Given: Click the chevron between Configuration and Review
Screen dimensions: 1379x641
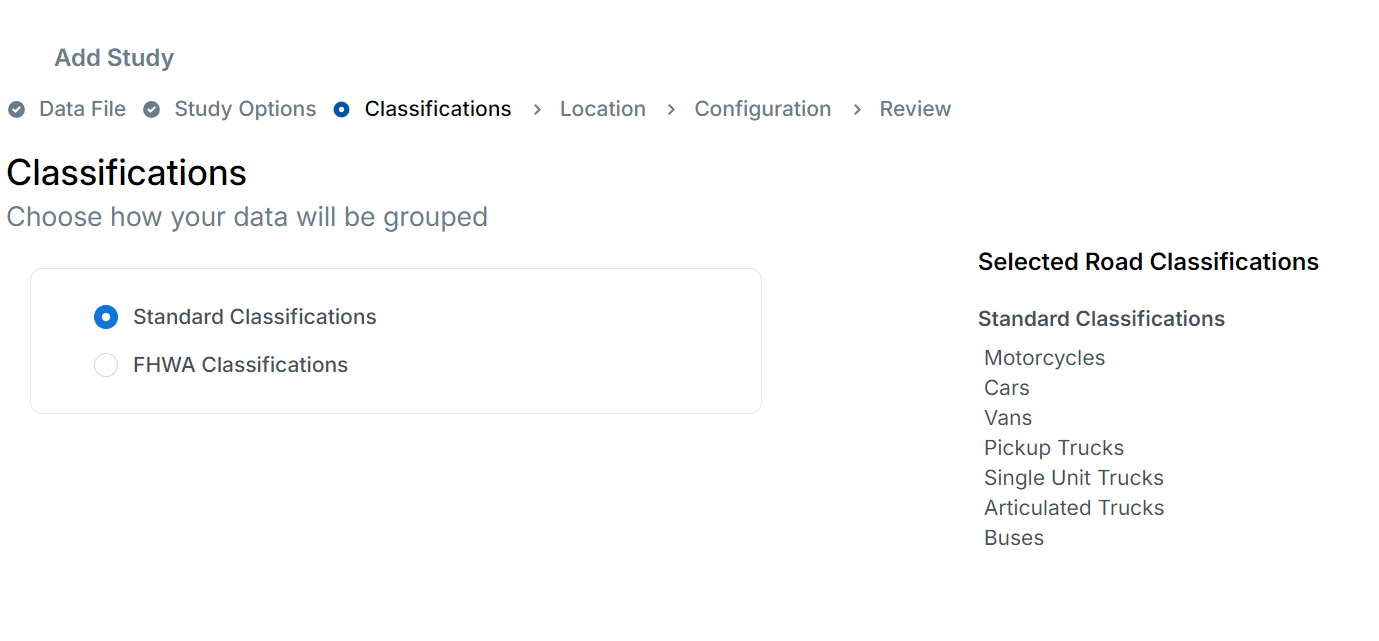Looking at the screenshot, I should [x=856, y=109].
